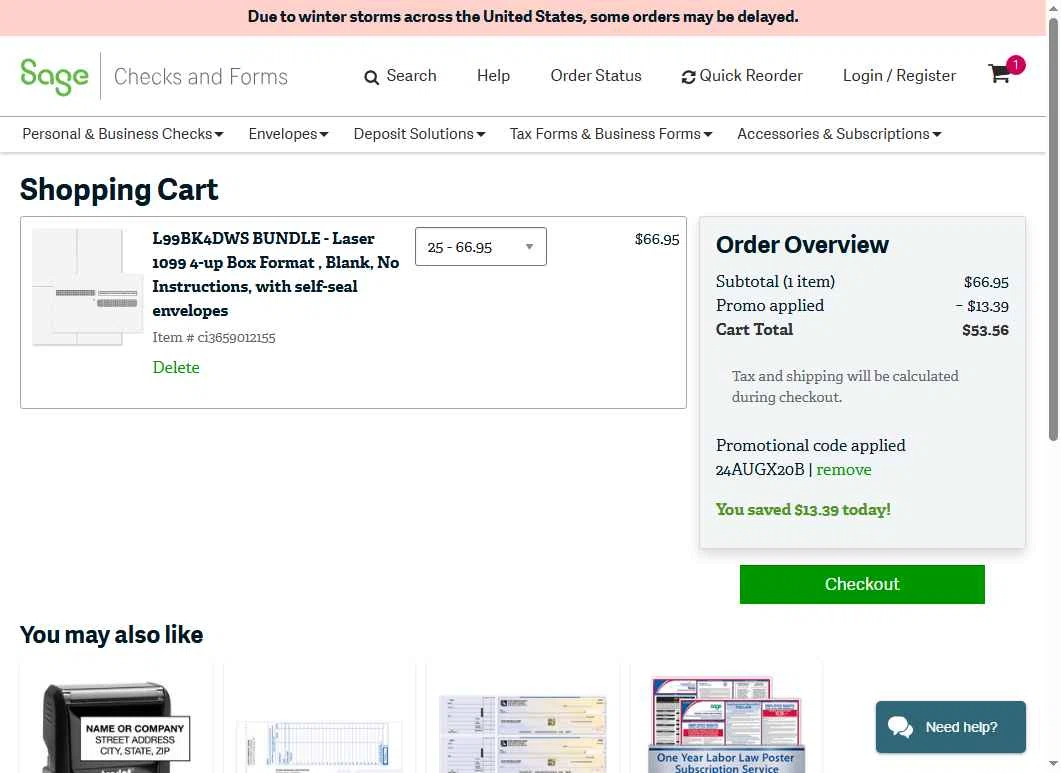This screenshot has width=1061, height=773.
Task: Open the shopping cart icon
Action: tap(999, 74)
